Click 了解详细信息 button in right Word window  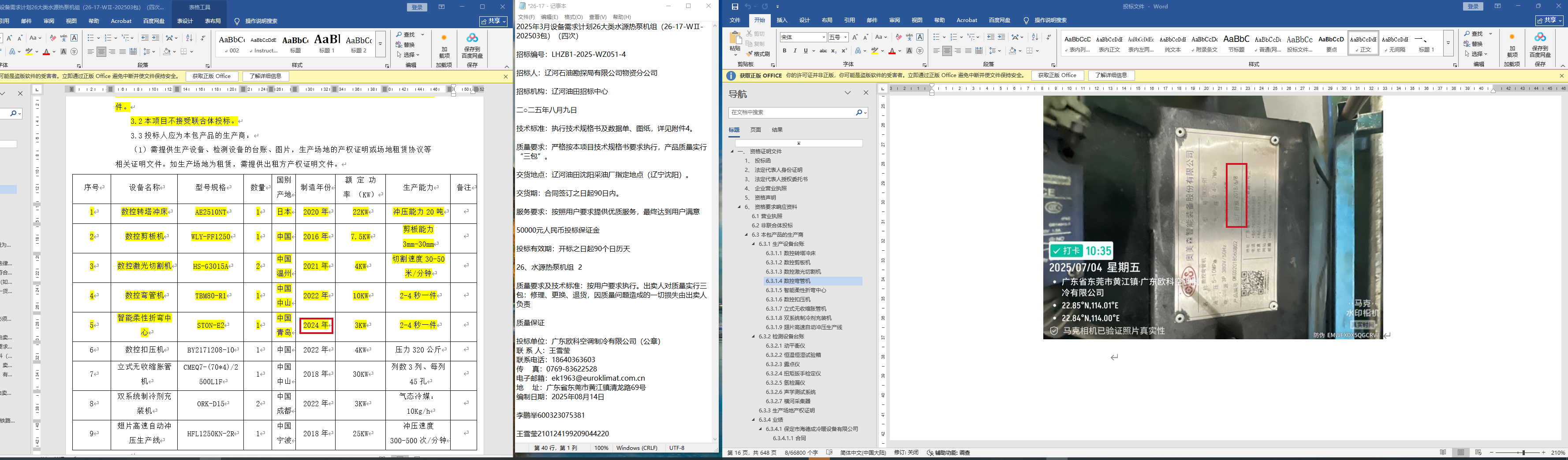[1111, 75]
